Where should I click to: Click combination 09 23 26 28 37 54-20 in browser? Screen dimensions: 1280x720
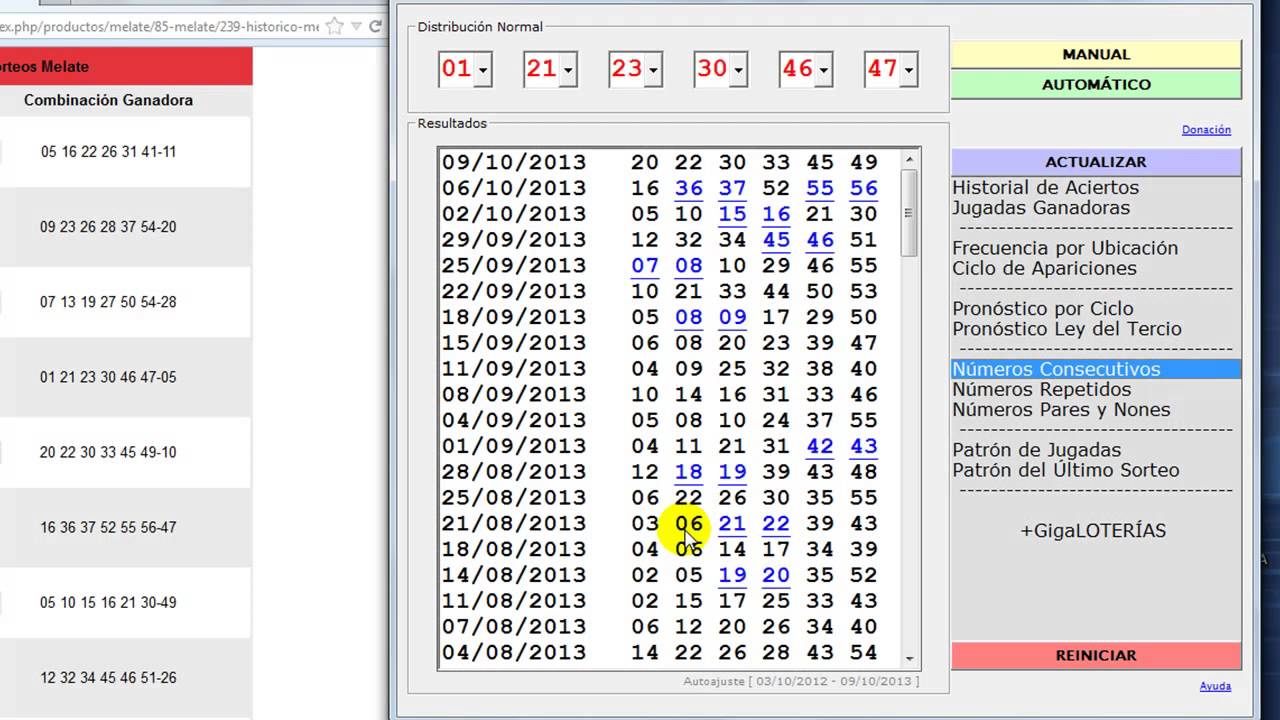(108, 227)
